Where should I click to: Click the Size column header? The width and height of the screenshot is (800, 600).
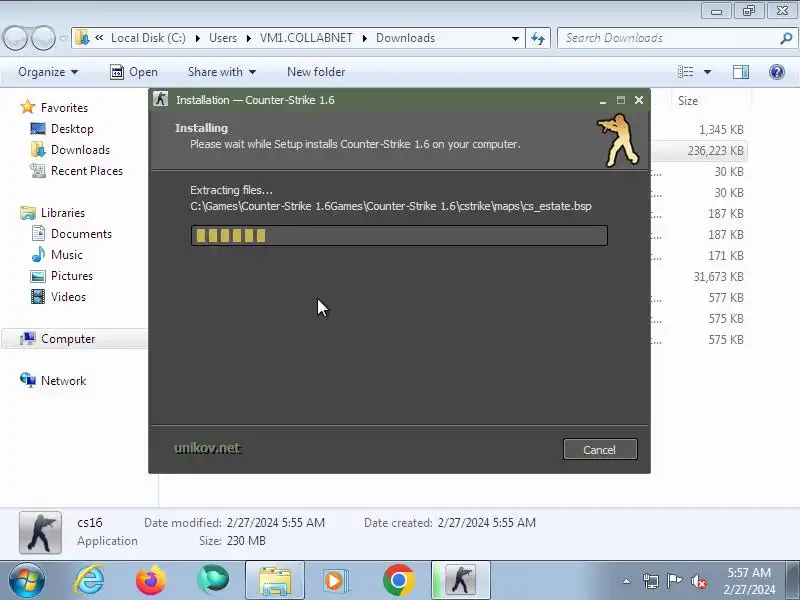point(688,101)
